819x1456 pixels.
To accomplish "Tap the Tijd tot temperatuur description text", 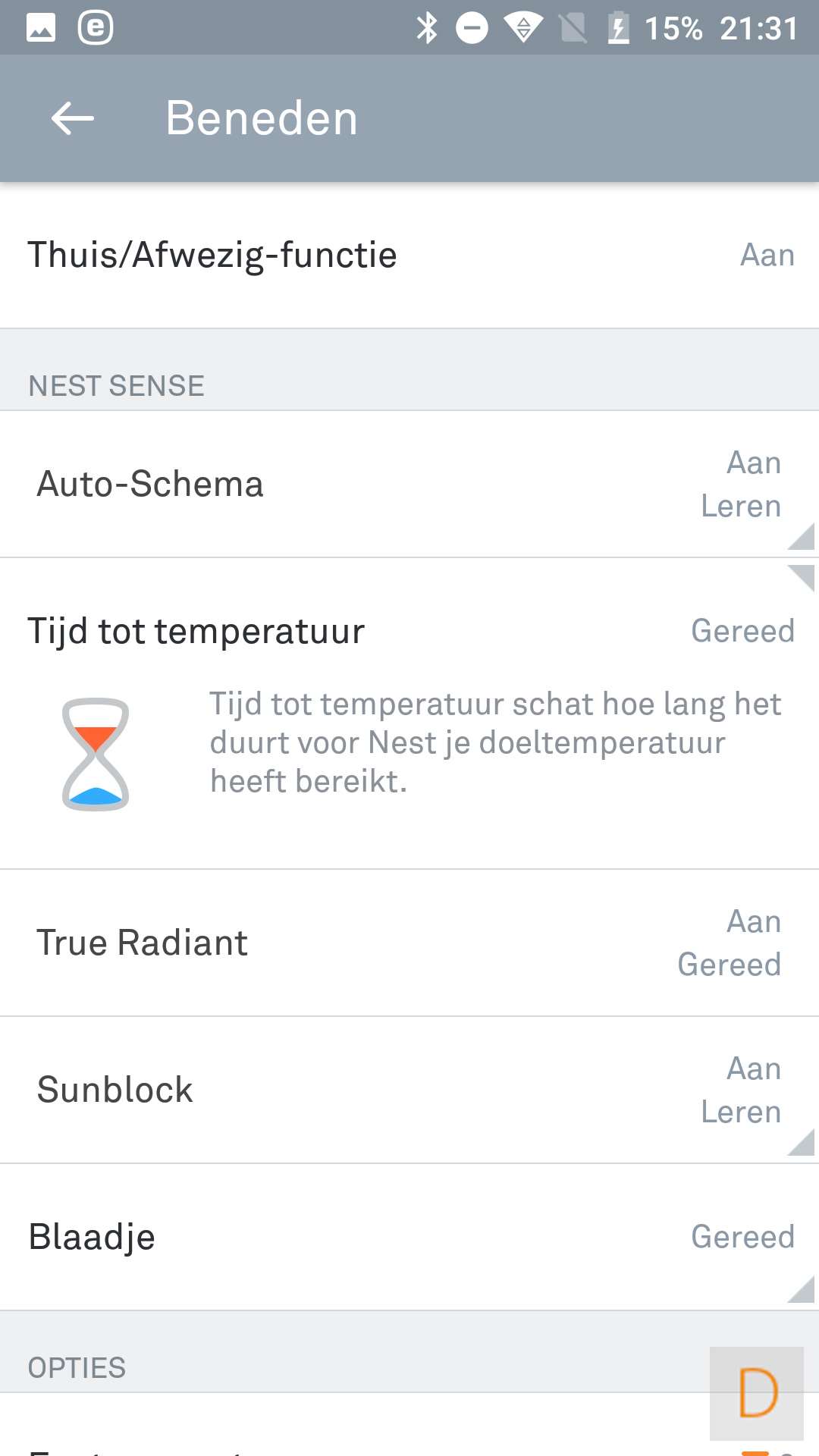I will point(494,743).
